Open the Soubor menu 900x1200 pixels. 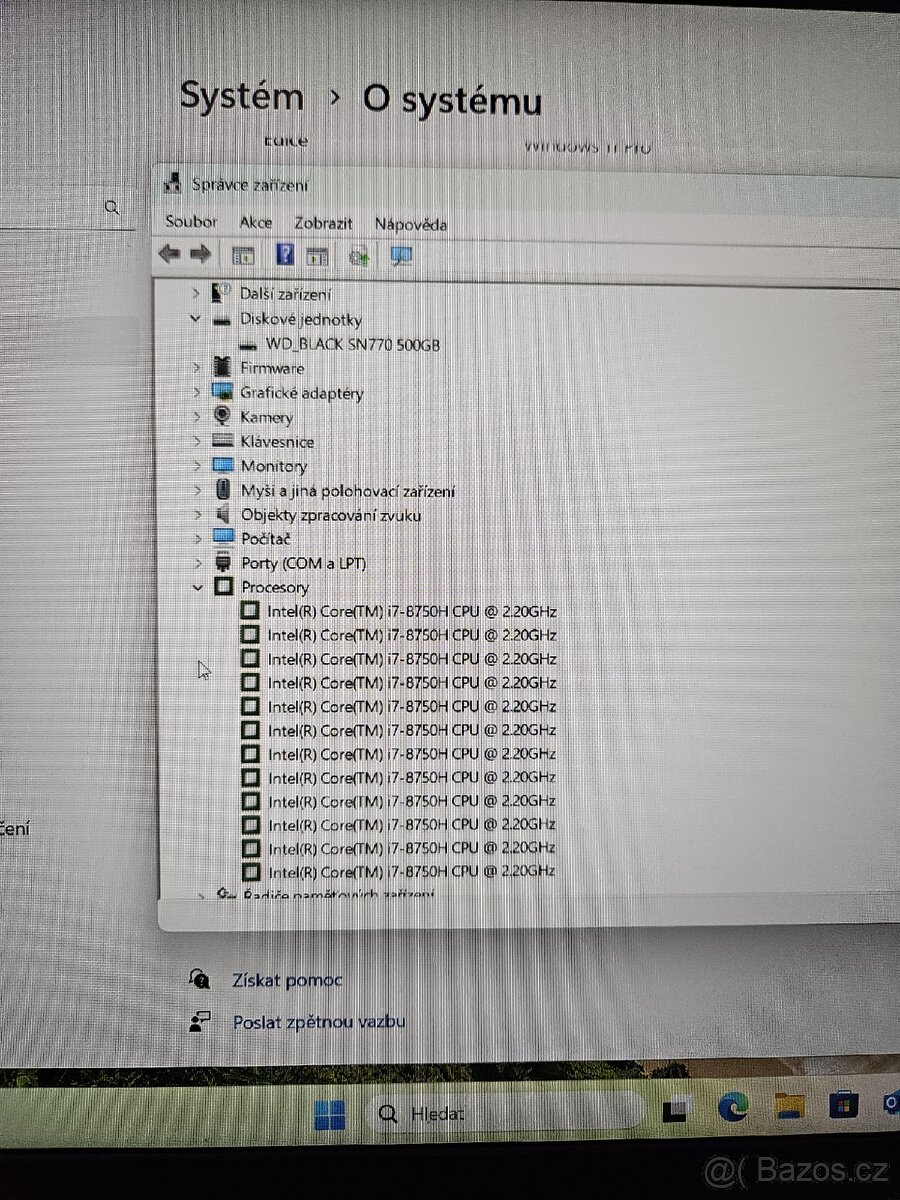click(190, 222)
